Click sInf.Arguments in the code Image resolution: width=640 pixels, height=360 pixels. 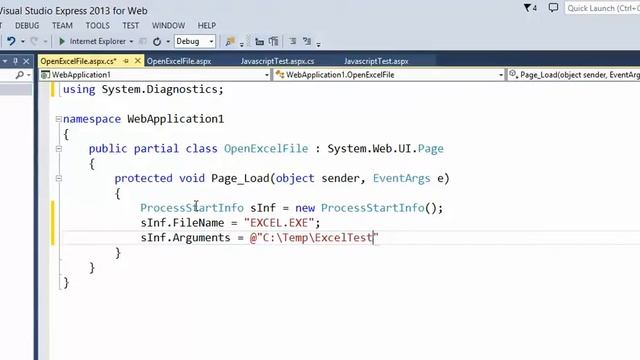[185, 238]
